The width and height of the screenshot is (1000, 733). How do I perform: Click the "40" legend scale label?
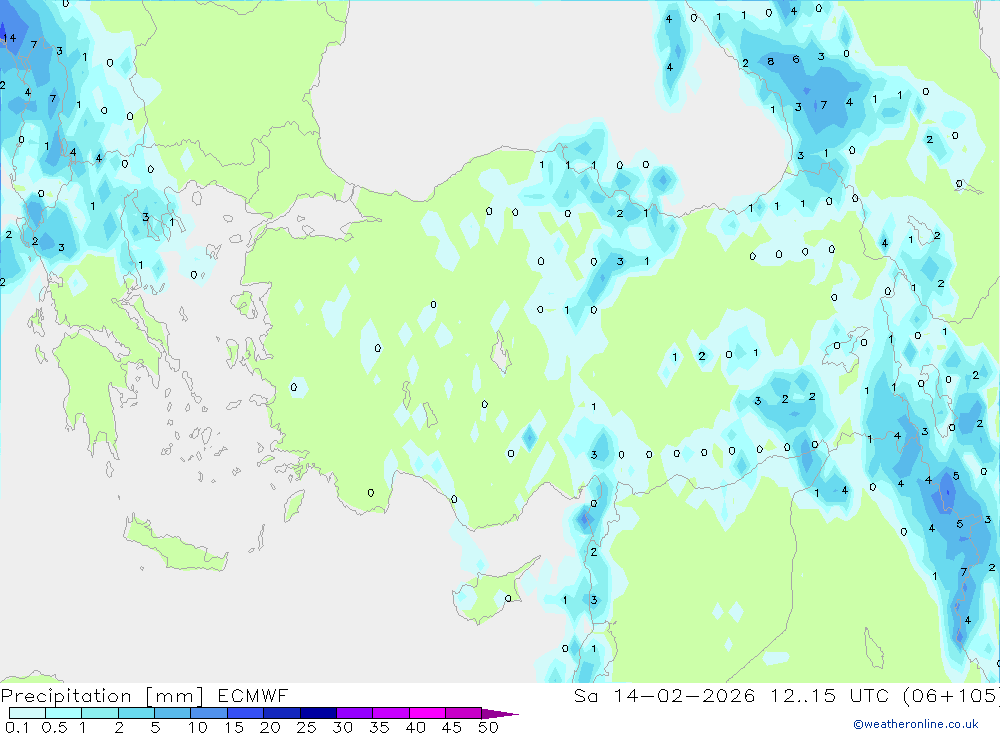pos(415,727)
